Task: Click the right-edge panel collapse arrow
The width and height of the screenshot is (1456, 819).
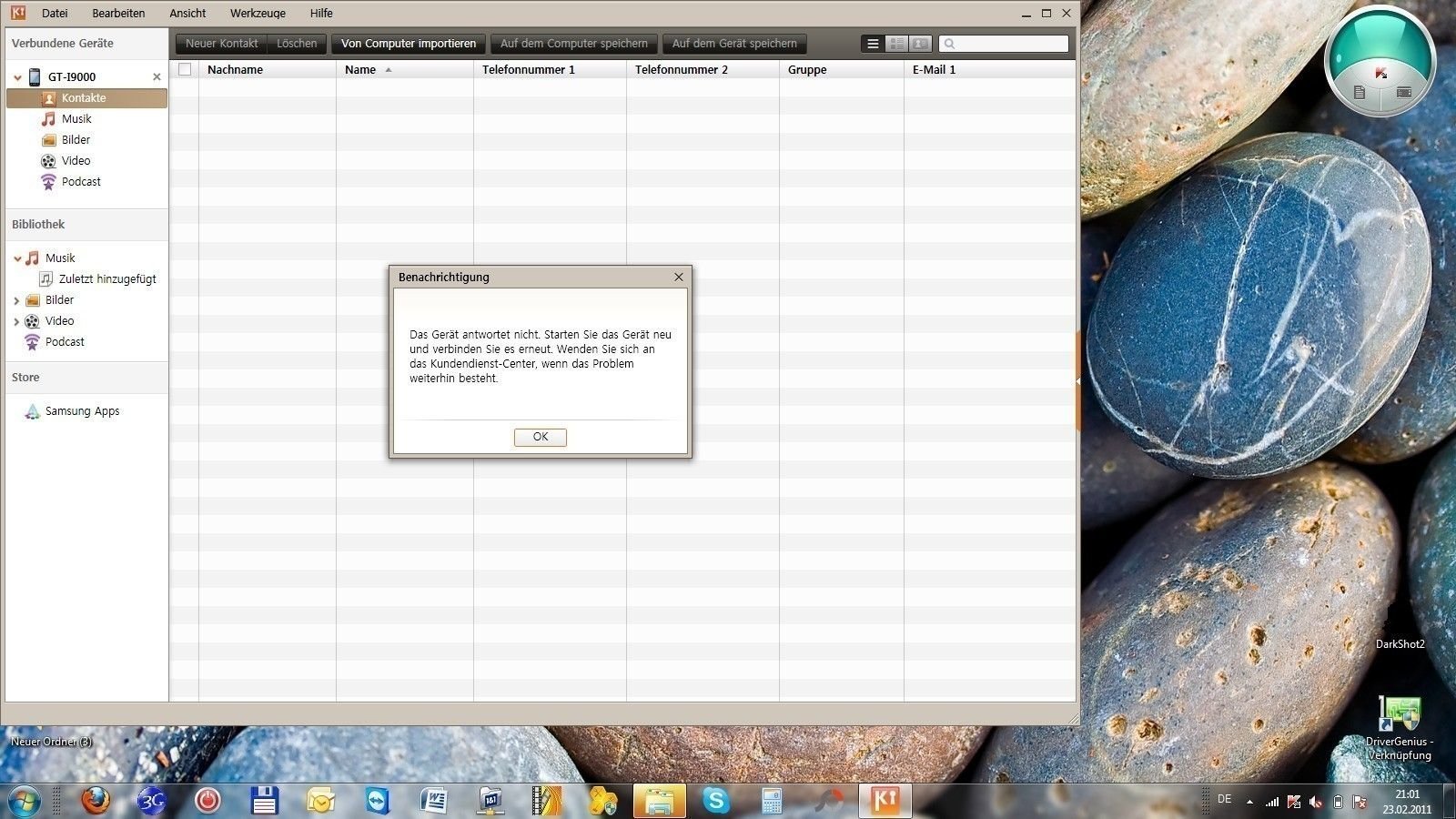Action: pyautogui.click(x=1078, y=381)
